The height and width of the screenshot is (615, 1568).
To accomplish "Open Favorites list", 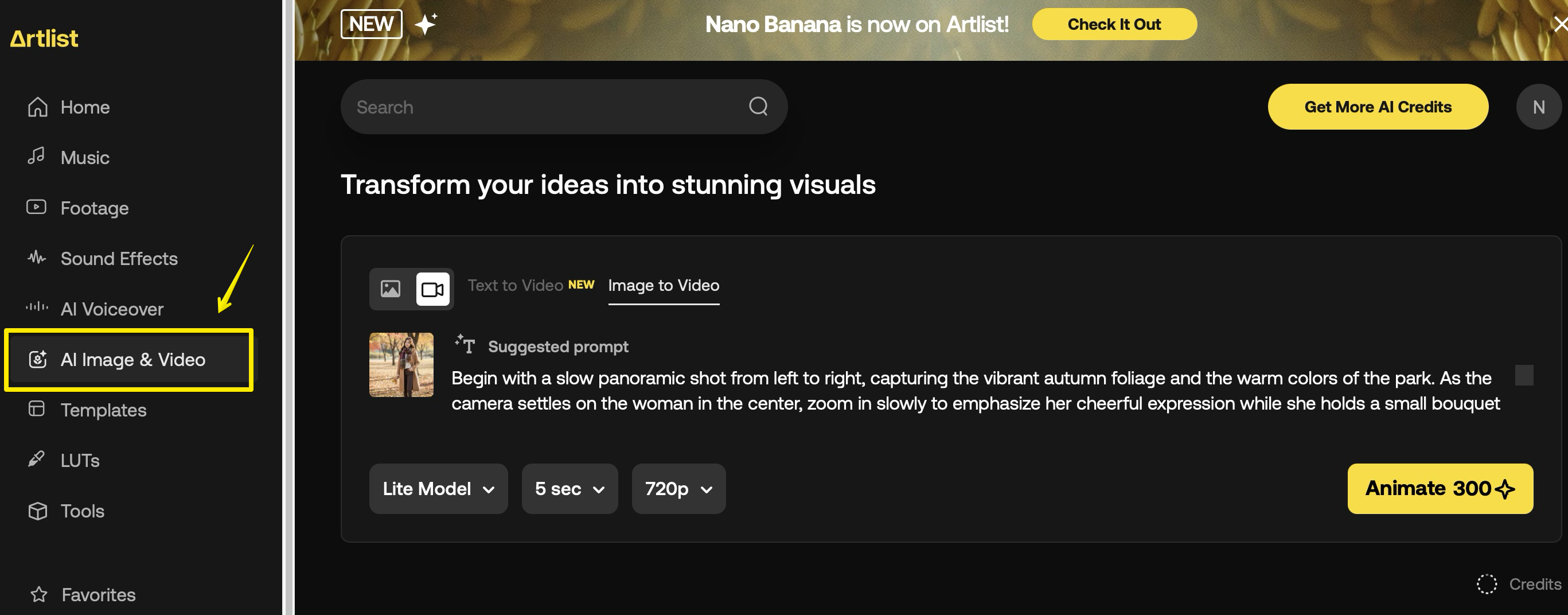I will [83, 594].
